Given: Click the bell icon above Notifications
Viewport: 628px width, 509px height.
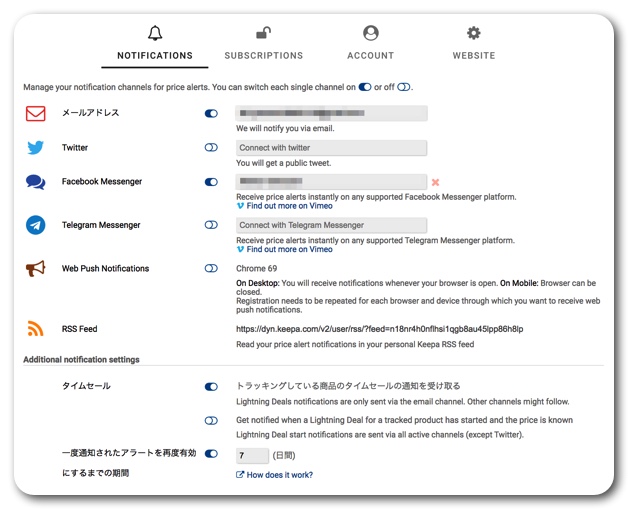Looking at the screenshot, I should click(154, 34).
